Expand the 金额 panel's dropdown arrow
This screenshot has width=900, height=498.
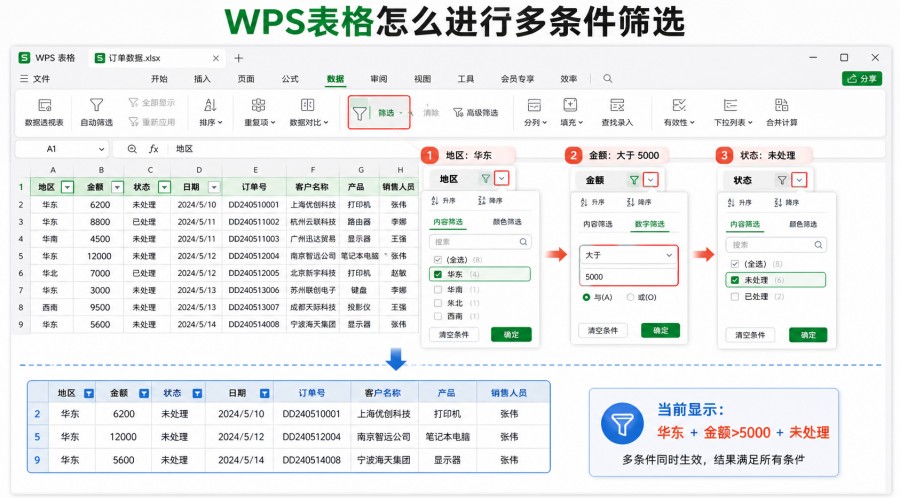coord(650,180)
